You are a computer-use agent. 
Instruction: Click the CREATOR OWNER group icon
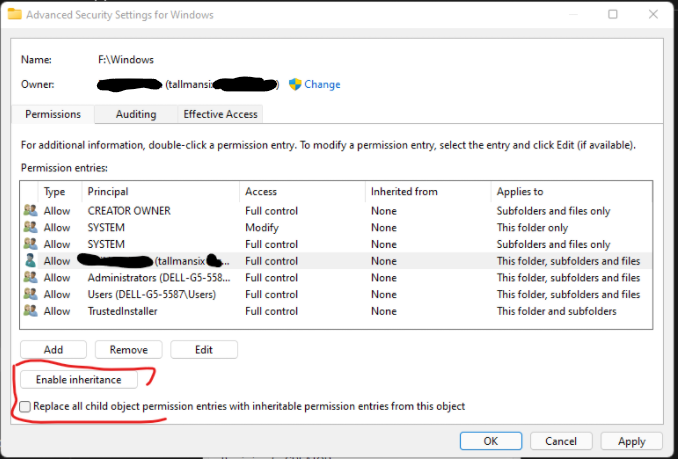click(31, 211)
